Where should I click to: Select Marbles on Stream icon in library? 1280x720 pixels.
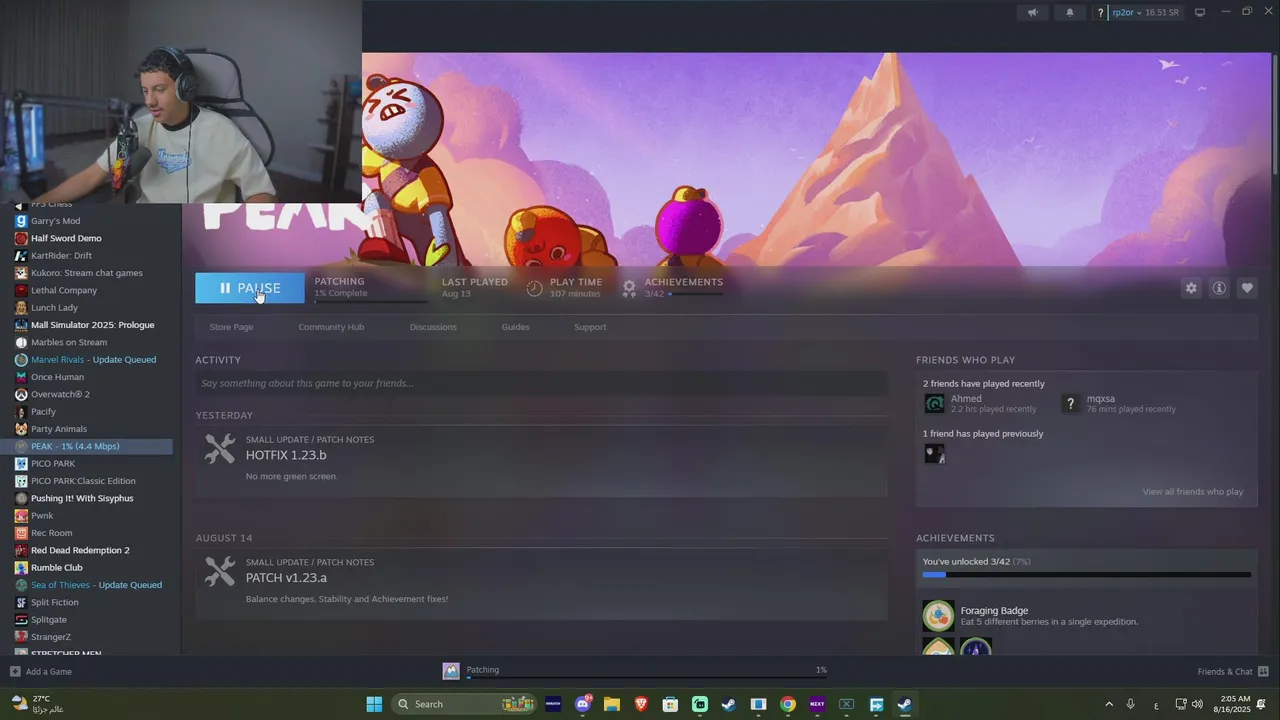click(21, 342)
